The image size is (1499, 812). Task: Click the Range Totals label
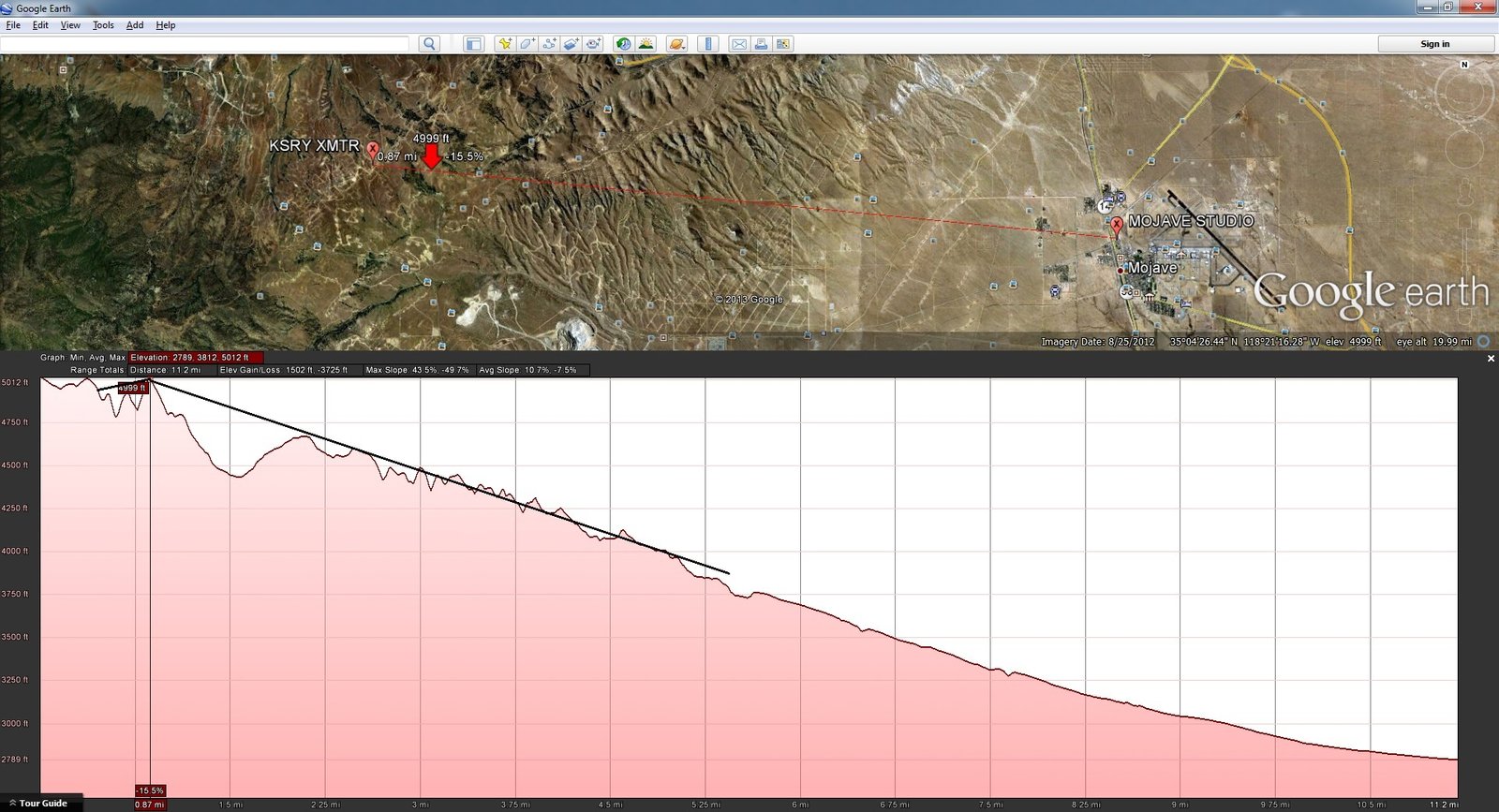pyautogui.click(x=96, y=370)
